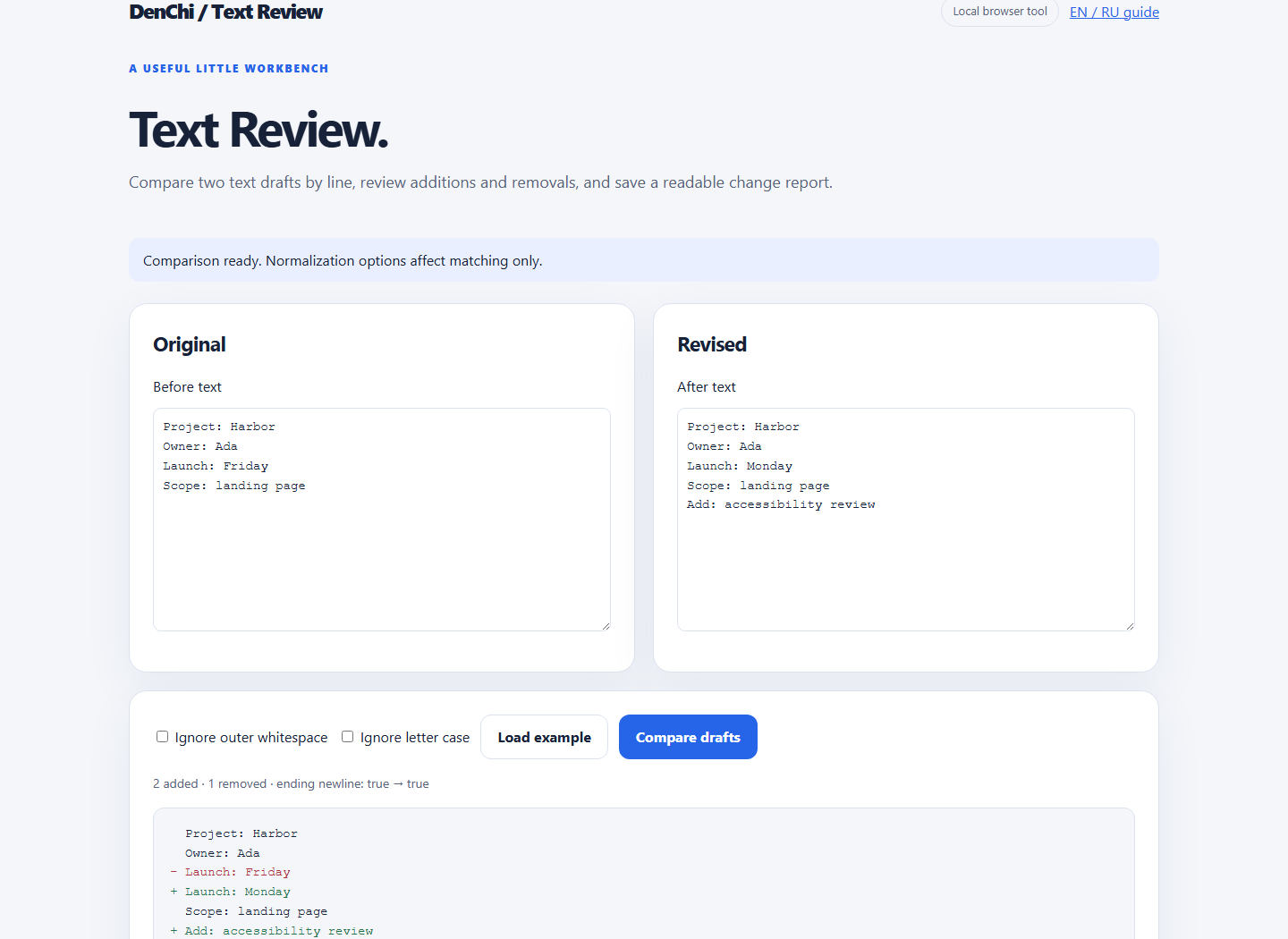Toggle the Ignore letter case checkbox
The width and height of the screenshot is (1288, 939).
(x=347, y=737)
